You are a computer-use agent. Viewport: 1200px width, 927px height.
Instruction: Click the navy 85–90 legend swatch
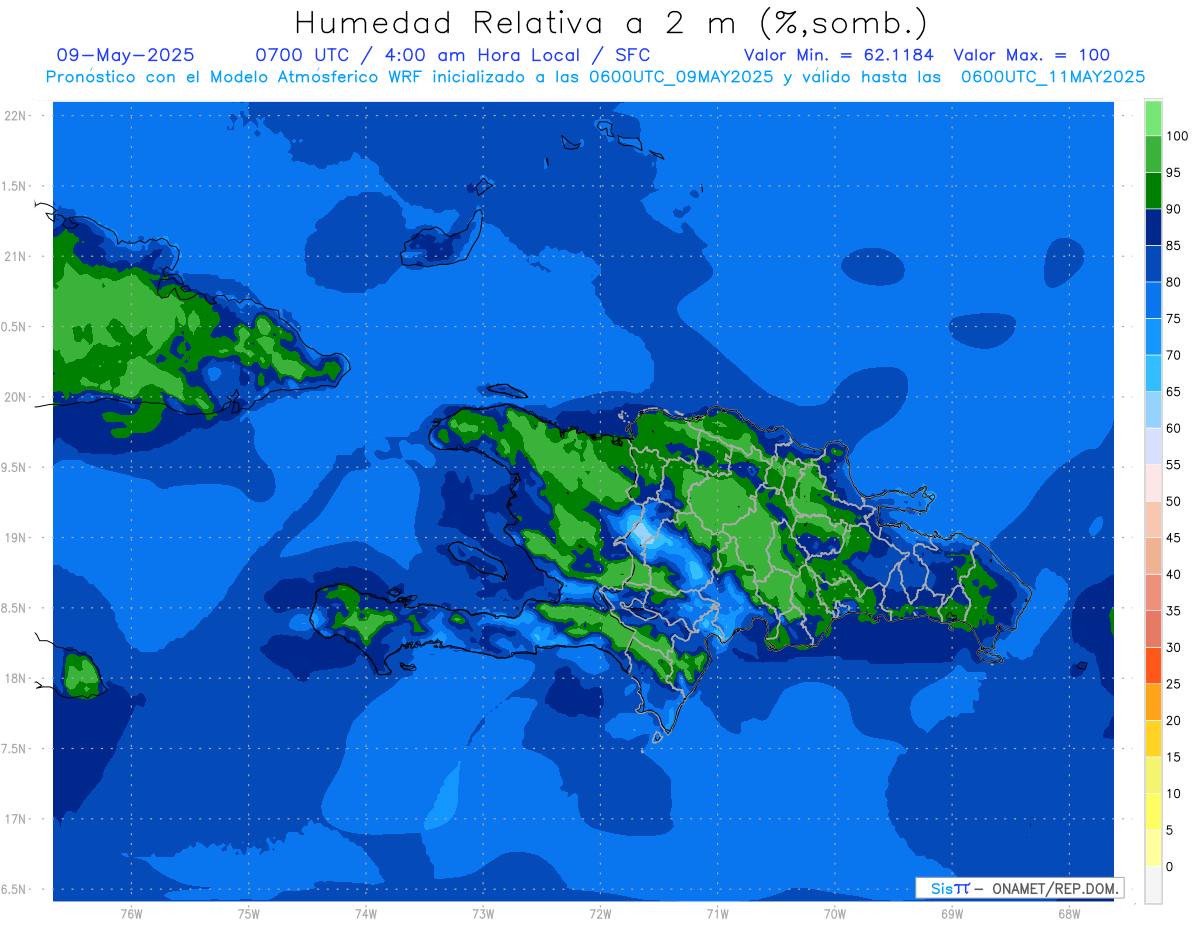1153,227
